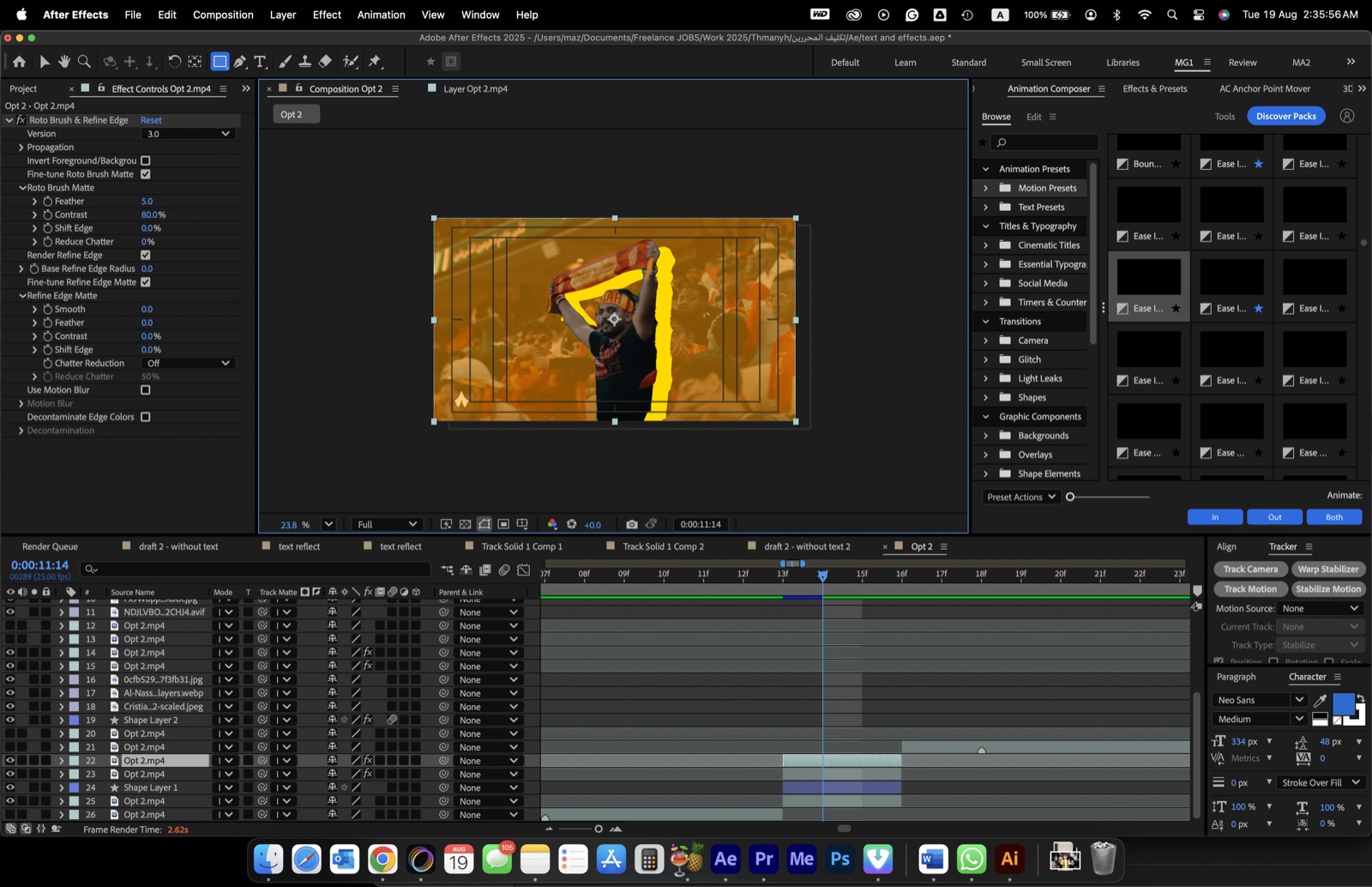
Task: Open the Composition menu
Action: pos(223,15)
